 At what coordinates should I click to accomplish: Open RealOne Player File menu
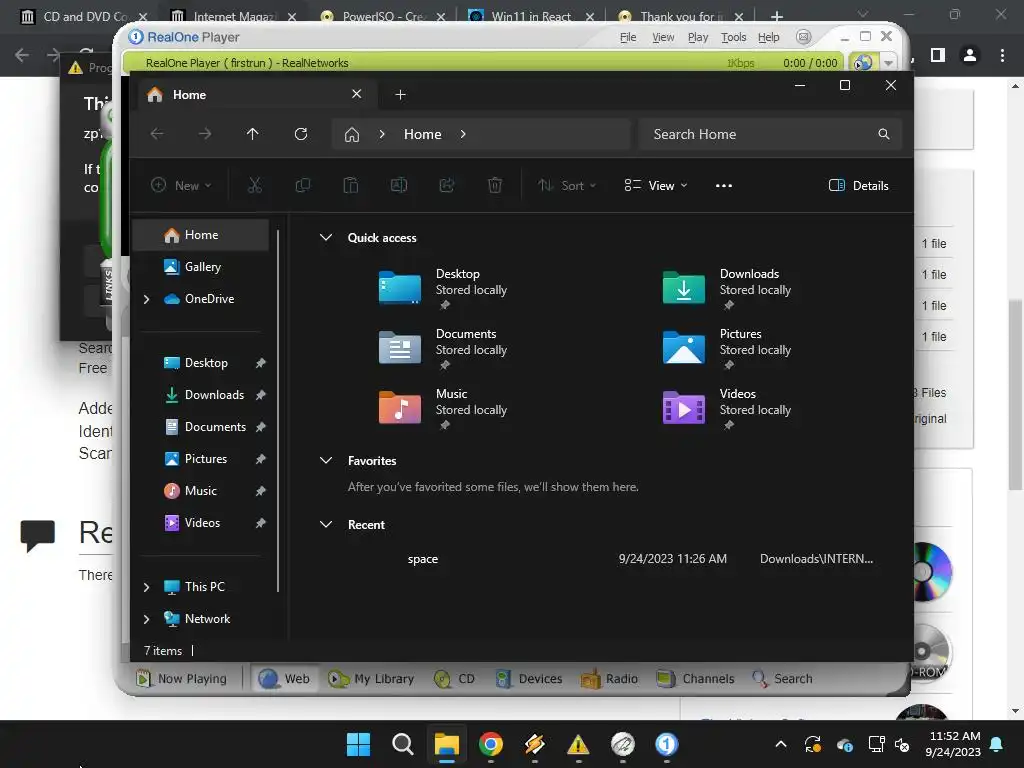[628, 37]
